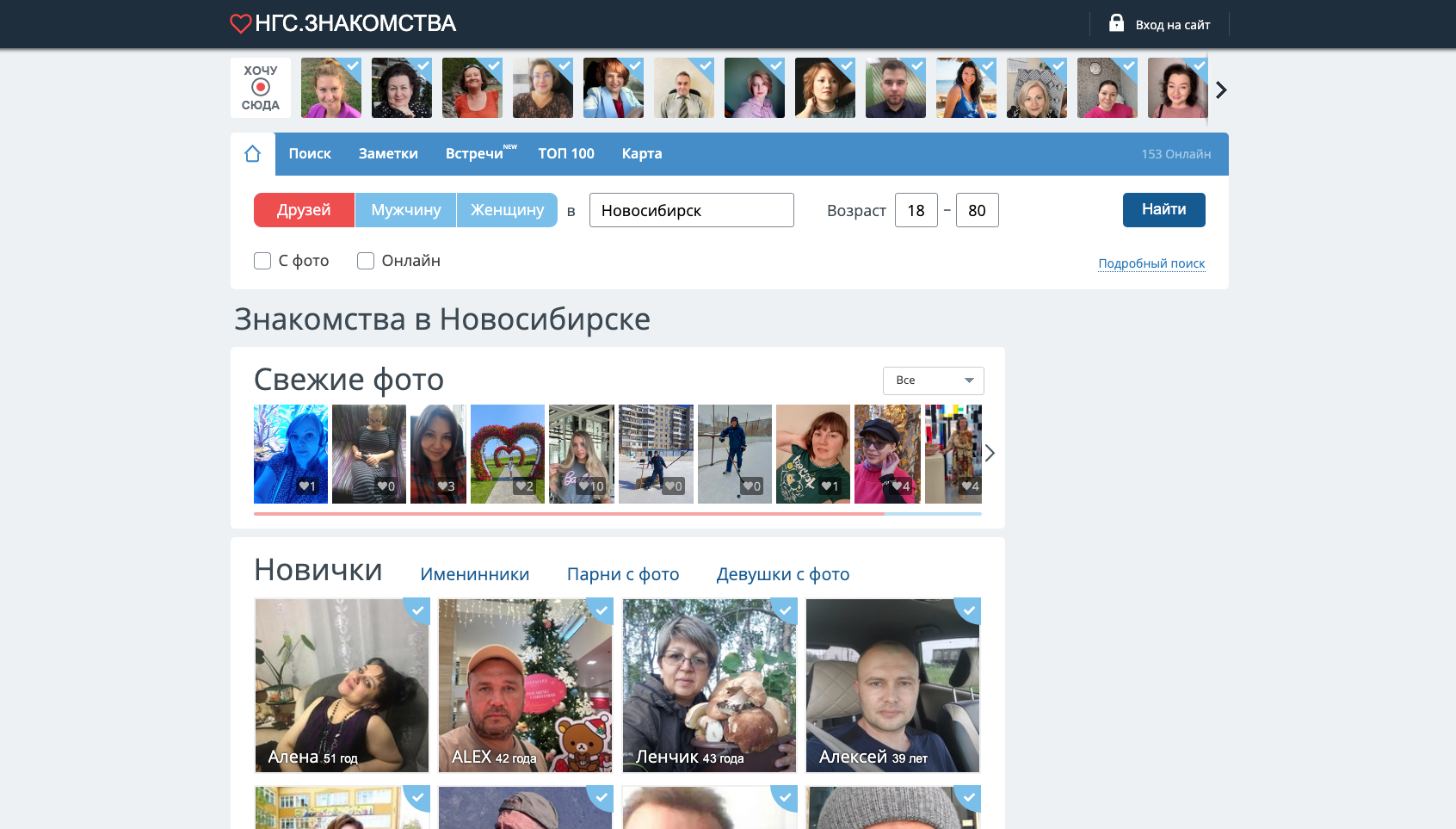Click the minimum age field 18
The image size is (1456, 829).
tap(916, 210)
